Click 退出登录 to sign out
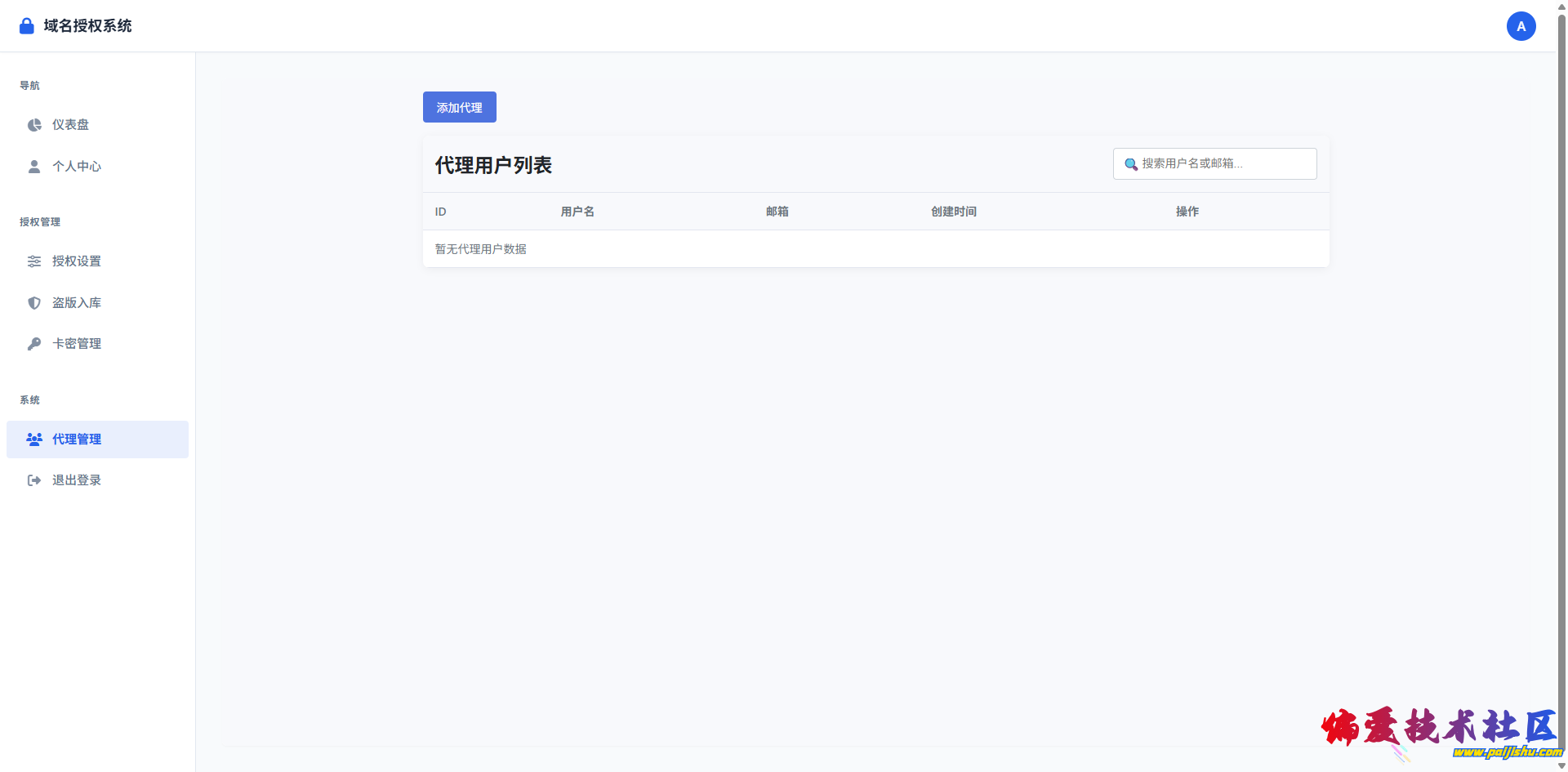Screen dimensions: 1568x772 77,480
